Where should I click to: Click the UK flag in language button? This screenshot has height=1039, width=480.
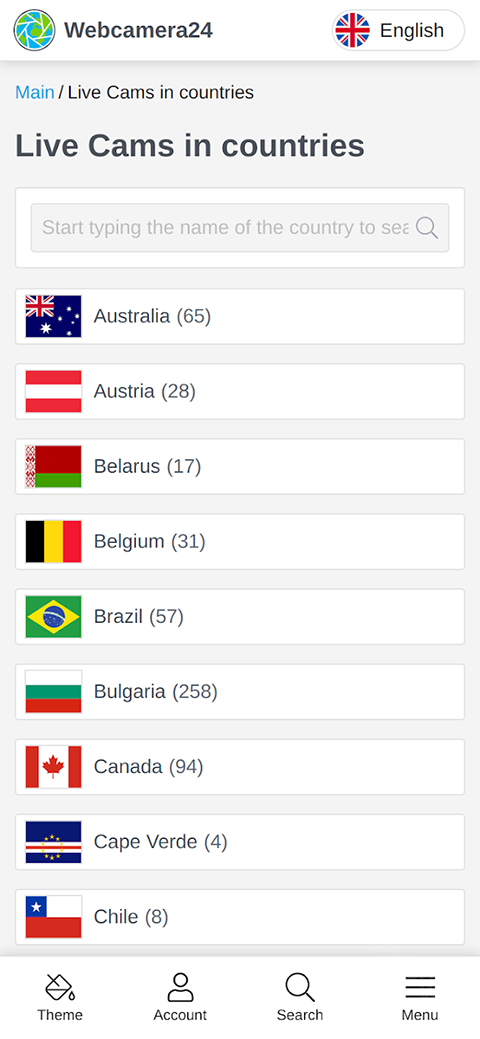coord(353,30)
